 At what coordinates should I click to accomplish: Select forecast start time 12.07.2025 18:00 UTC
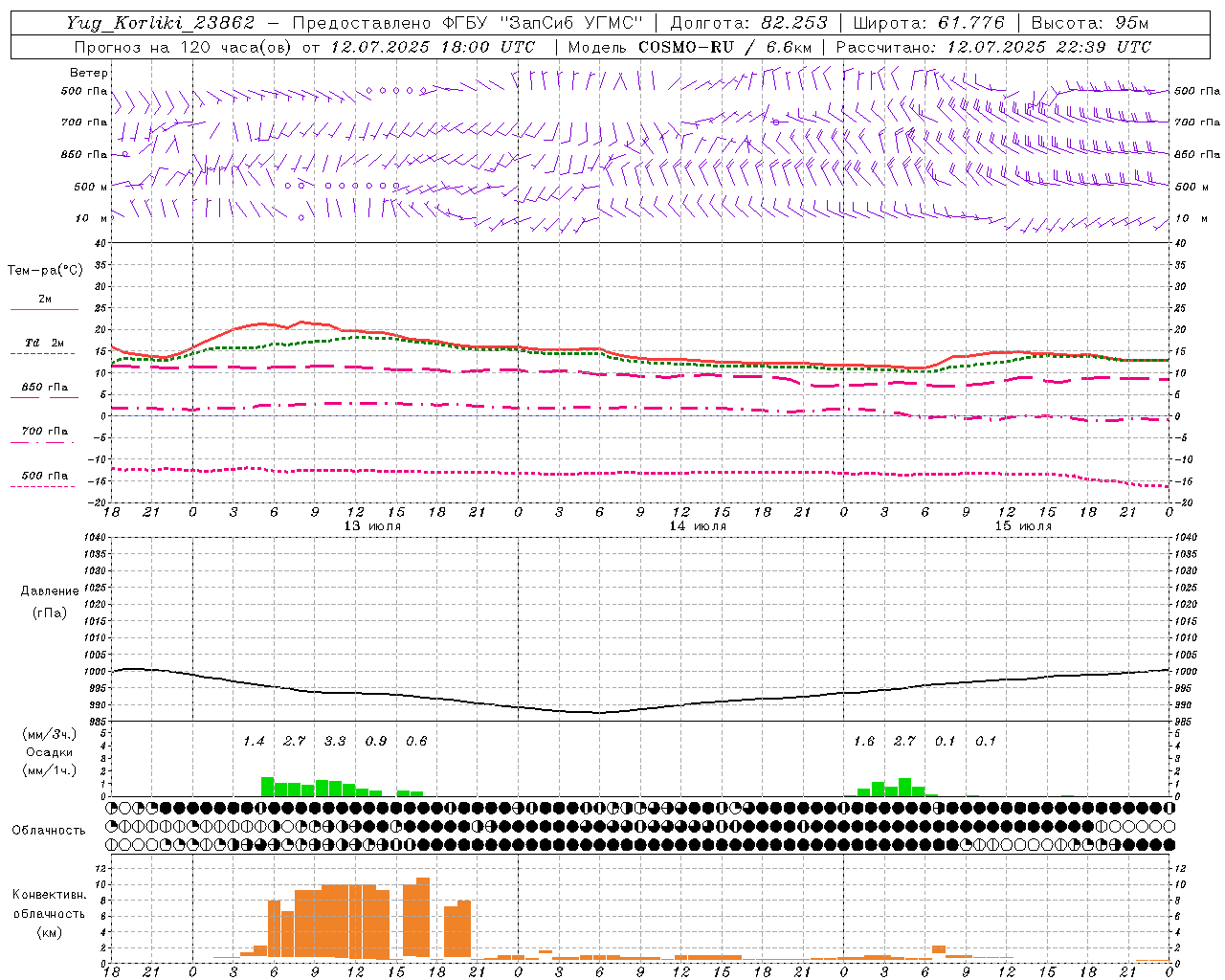pyautogui.click(x=433, y=47)
